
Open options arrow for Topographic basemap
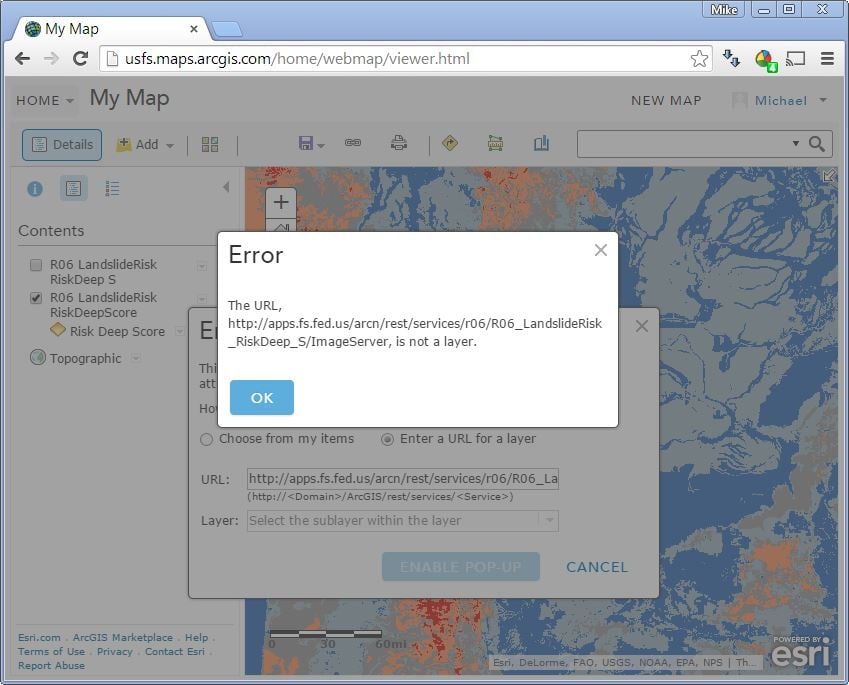tap(136, 358)
